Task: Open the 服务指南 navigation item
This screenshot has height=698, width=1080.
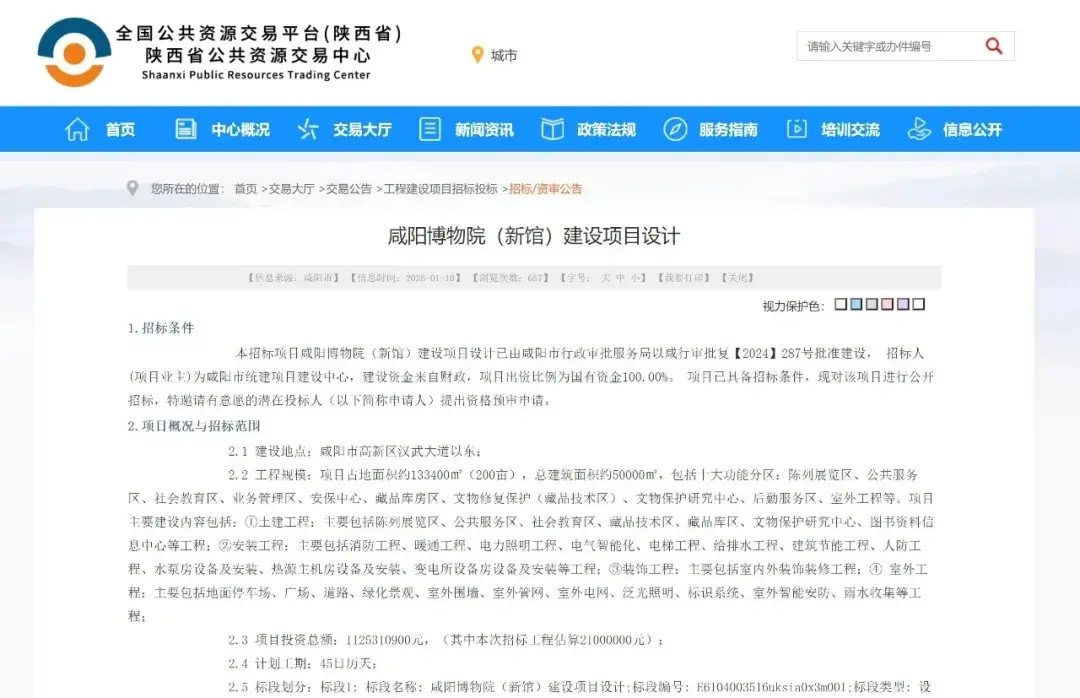Action: [728, 130]
